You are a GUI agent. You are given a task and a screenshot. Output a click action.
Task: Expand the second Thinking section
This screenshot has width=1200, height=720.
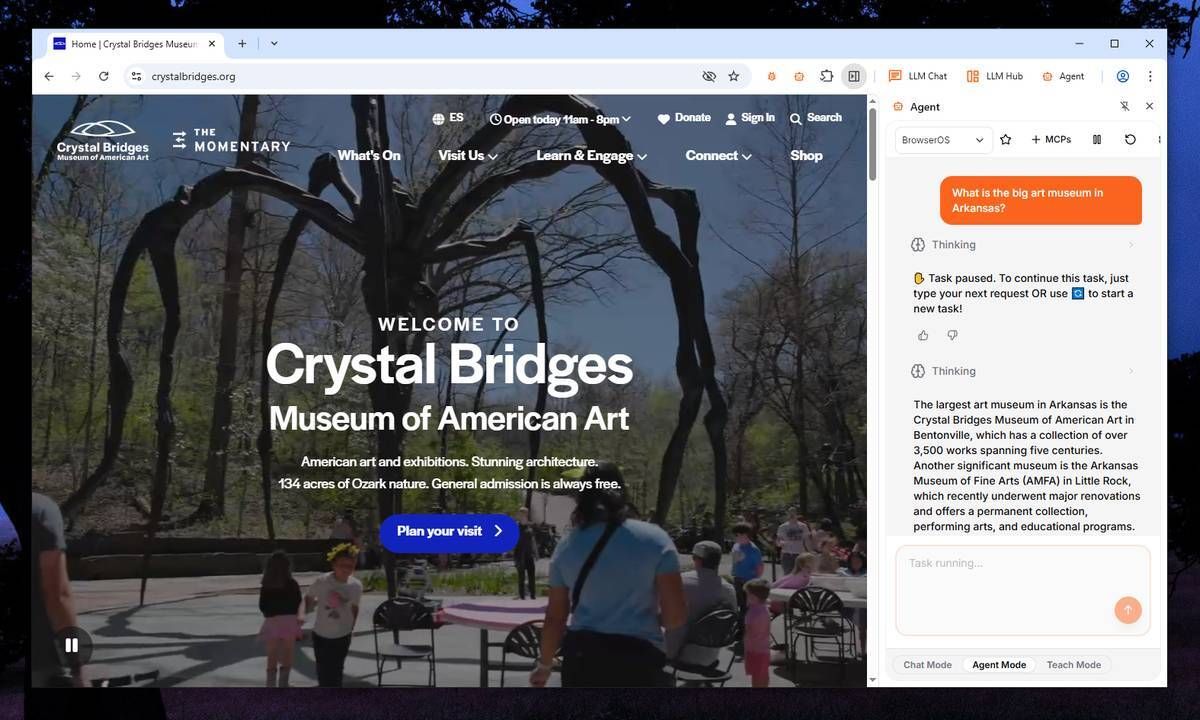(x=1023, y=371)
